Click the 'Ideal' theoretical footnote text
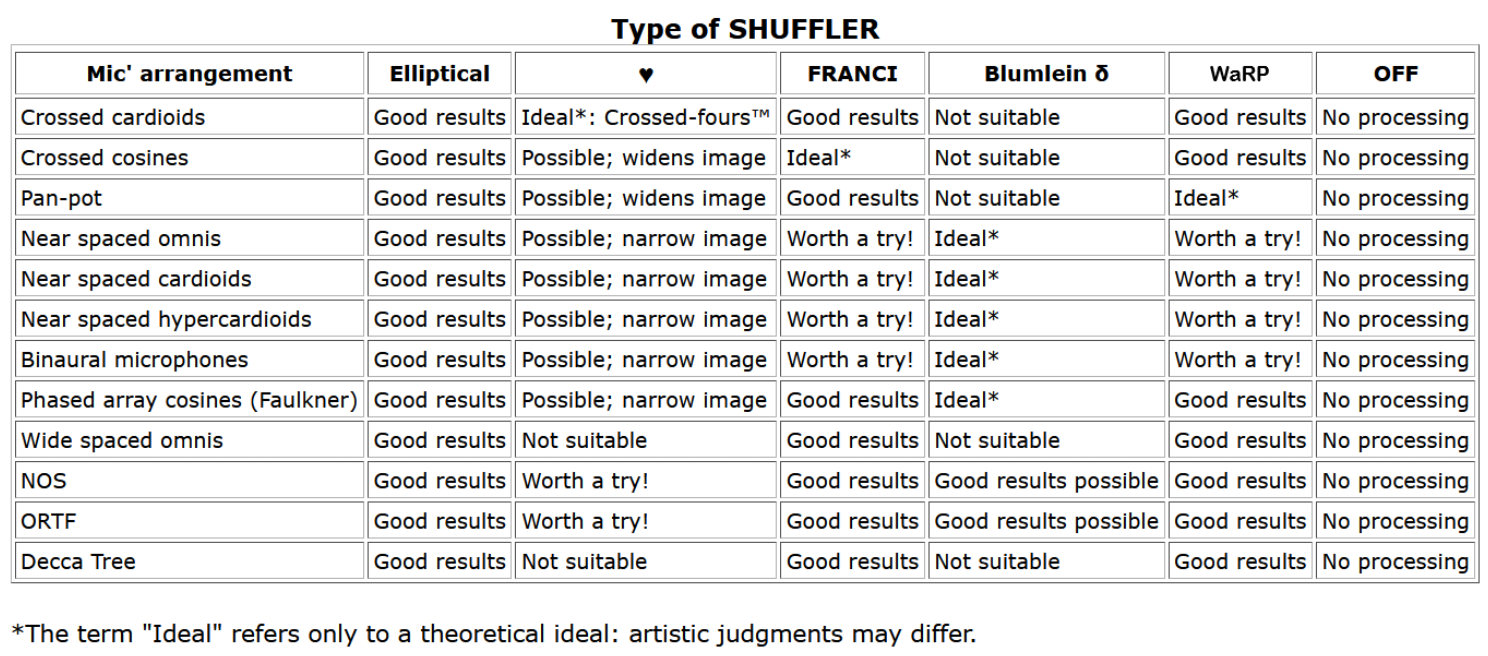The width and height of the screenshot is (1488, 656). (x=493, y=633)
